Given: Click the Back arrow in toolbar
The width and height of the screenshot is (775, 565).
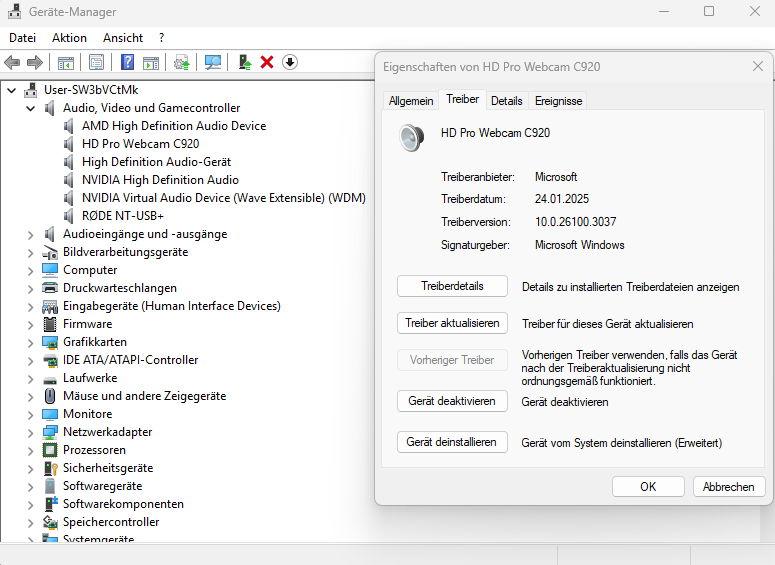Looking at the screenshot, I should [x=12, y=63].
